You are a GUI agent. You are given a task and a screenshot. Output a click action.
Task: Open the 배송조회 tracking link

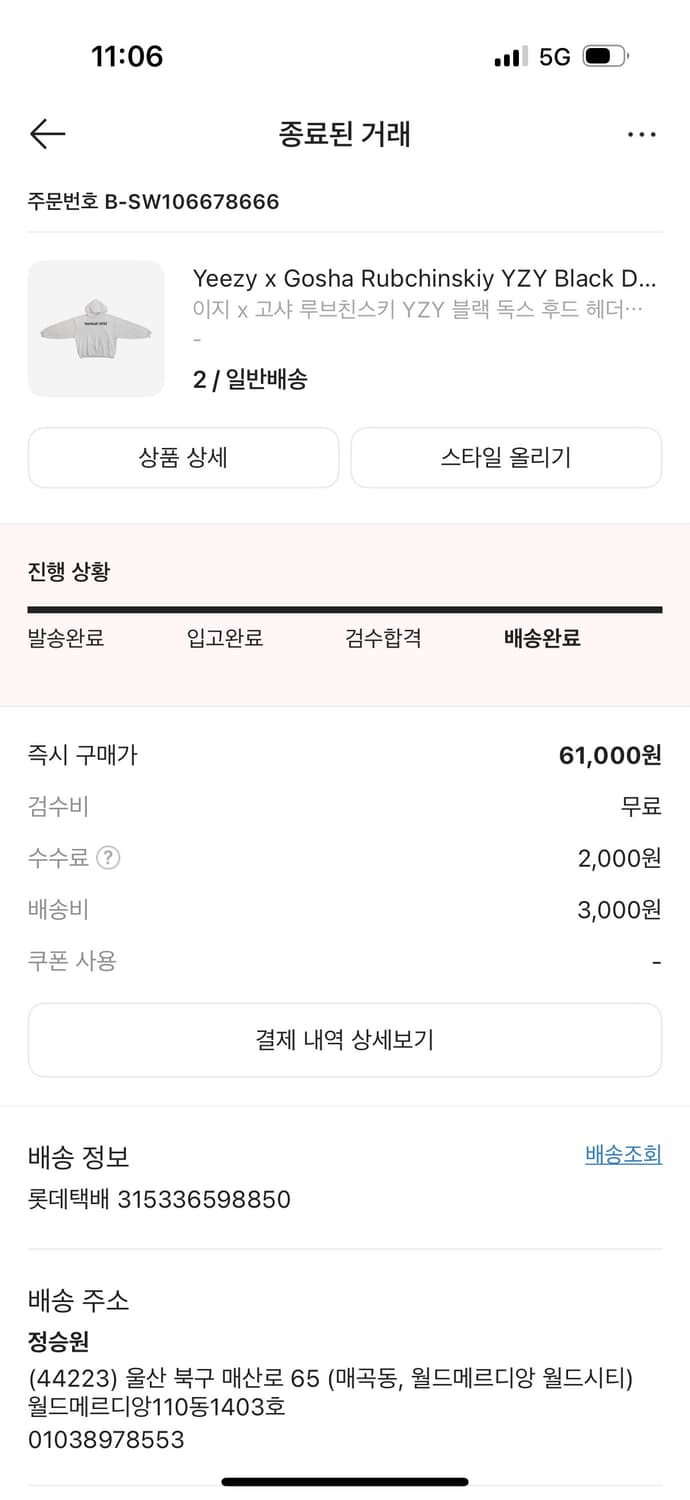click(x=623, y=1155)
